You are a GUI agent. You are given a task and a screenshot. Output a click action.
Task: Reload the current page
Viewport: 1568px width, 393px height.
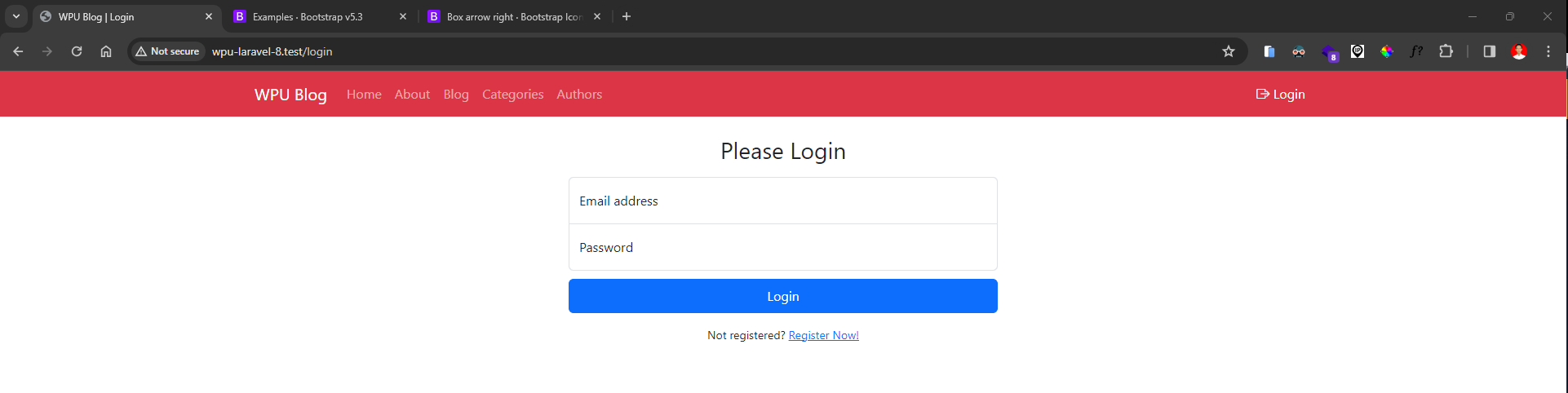[x=77, y=51]
